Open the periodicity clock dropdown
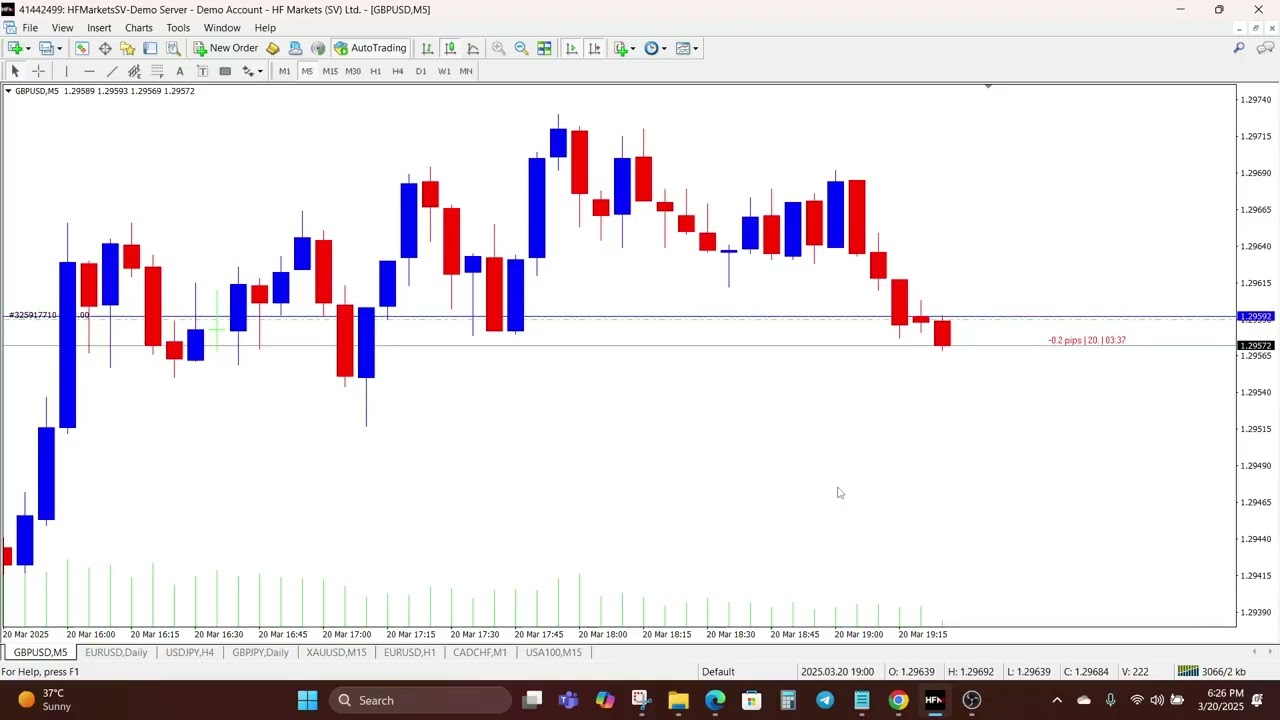Viewport: 1280px width, 720px height. 656,48
